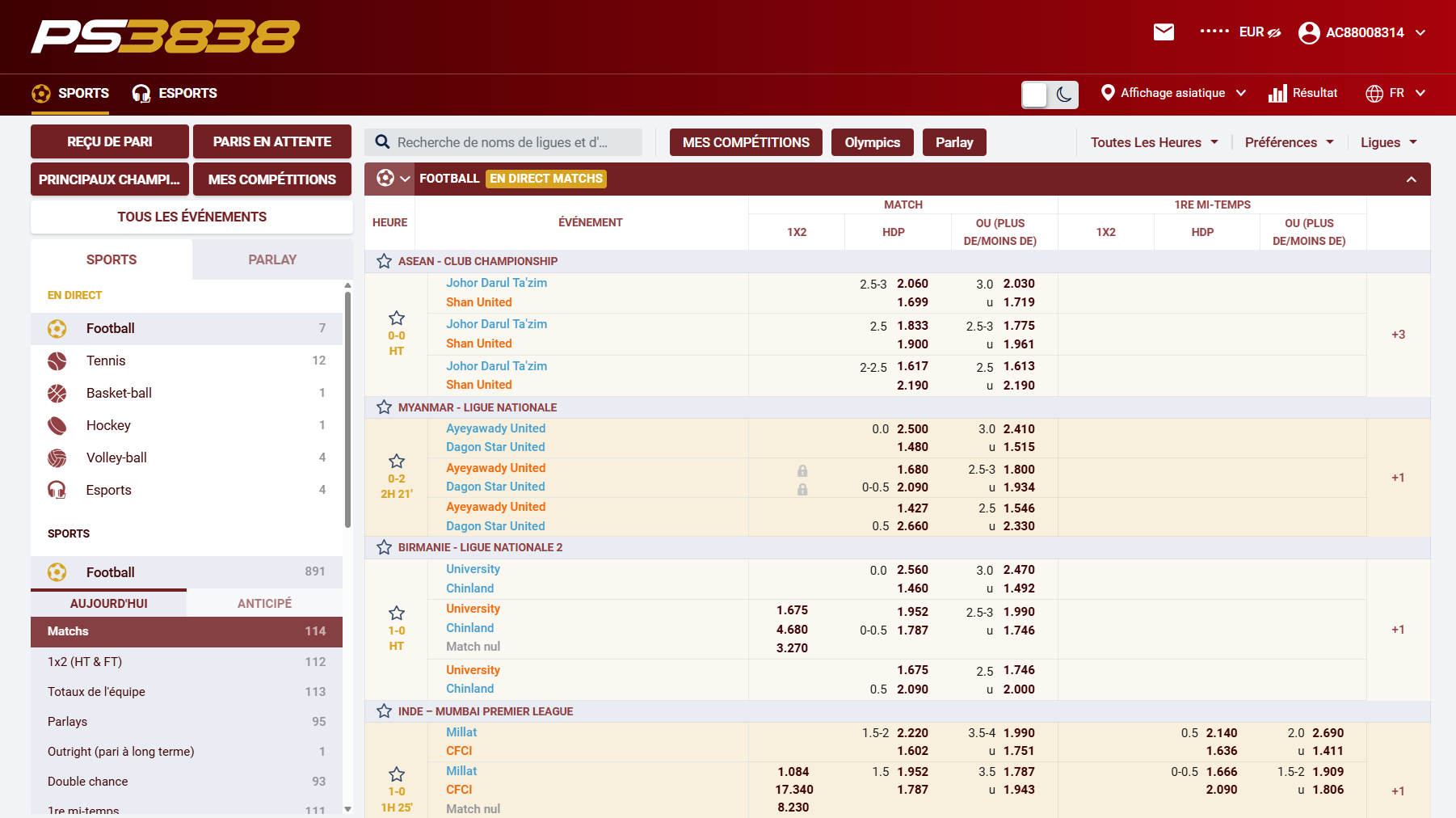Screen dimensions: 1456x818
Task: Expand +1 markets for University match
Action: point(1398,630)
